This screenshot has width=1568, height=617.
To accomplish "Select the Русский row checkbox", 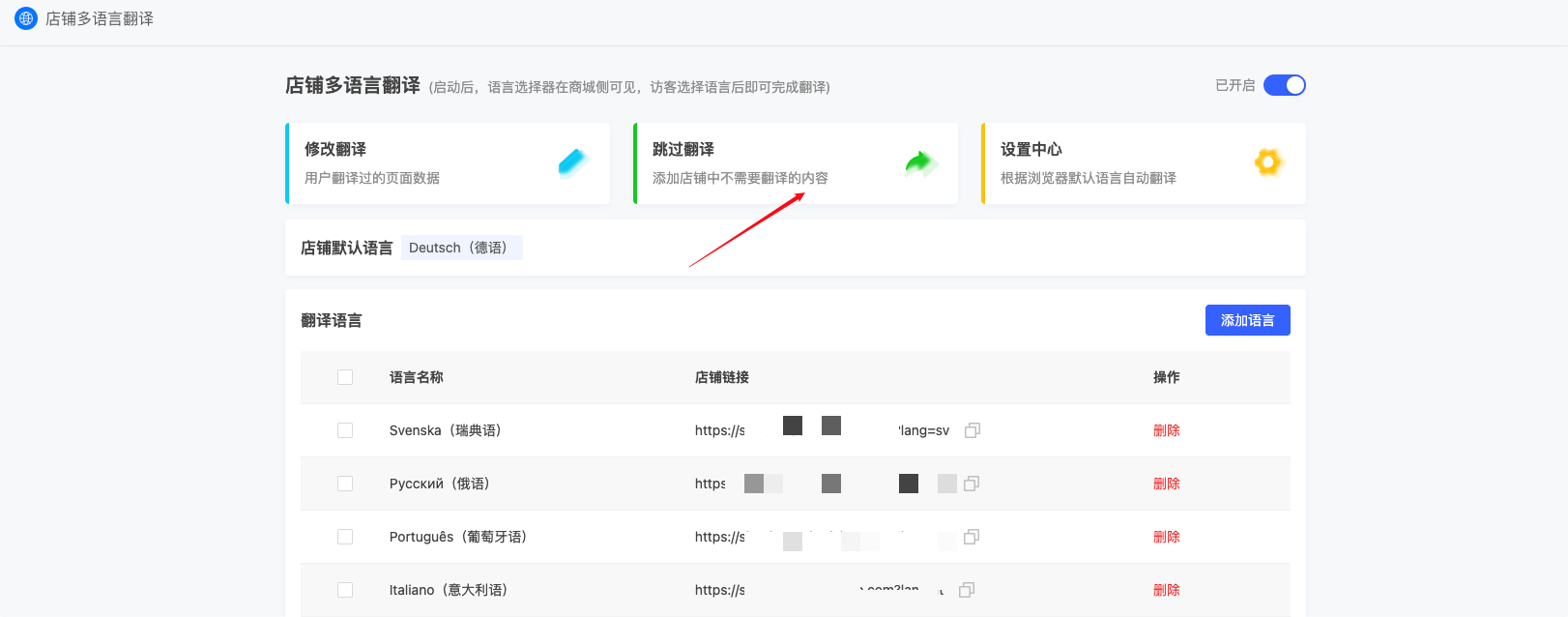I will click(345, 484).
